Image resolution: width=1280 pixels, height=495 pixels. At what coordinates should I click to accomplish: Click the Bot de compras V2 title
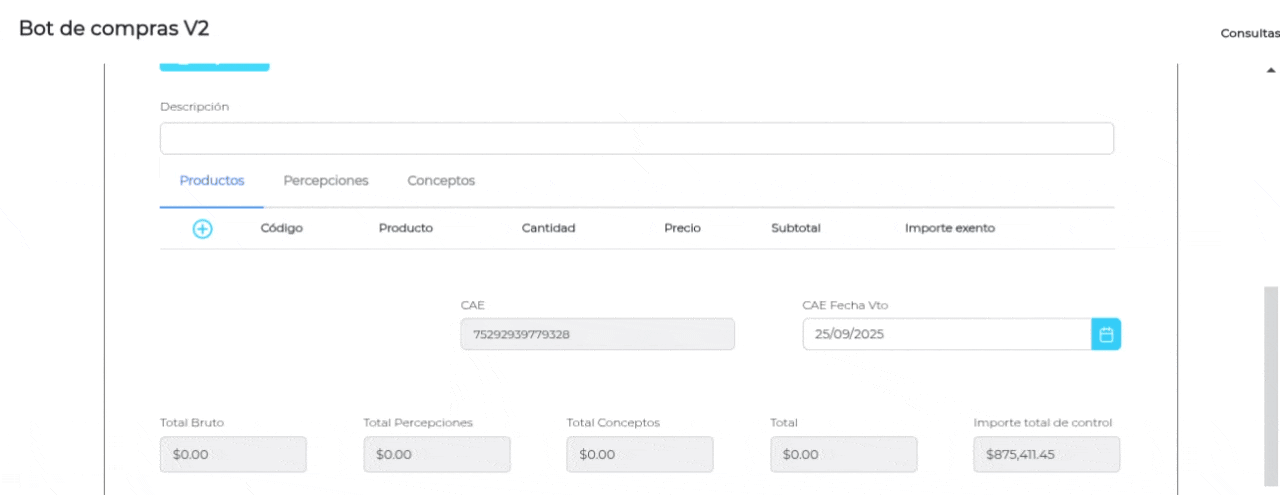click(114, 28)
